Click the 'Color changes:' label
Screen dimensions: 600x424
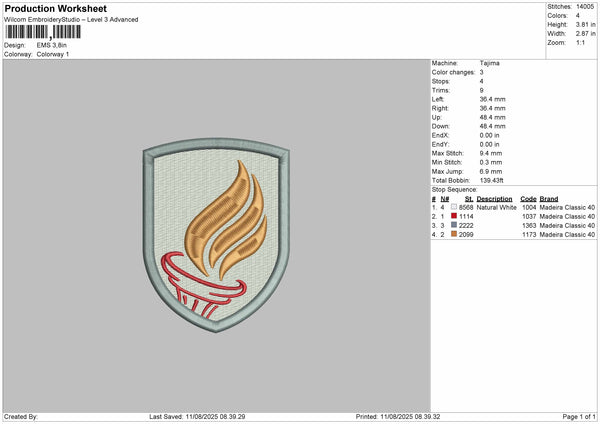coord(453,72)
